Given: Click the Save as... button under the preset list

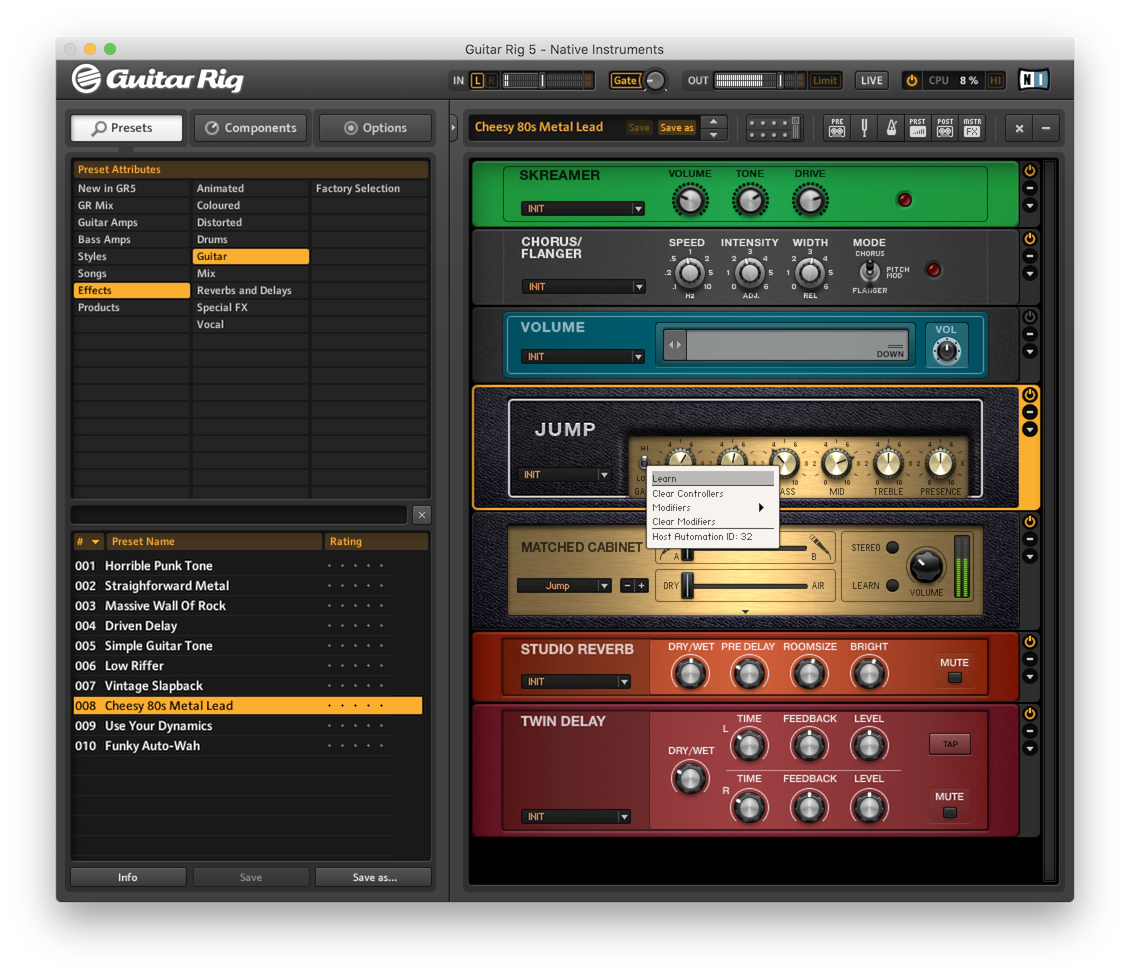Looking at the screenshot, I should [x=374, y=877].
